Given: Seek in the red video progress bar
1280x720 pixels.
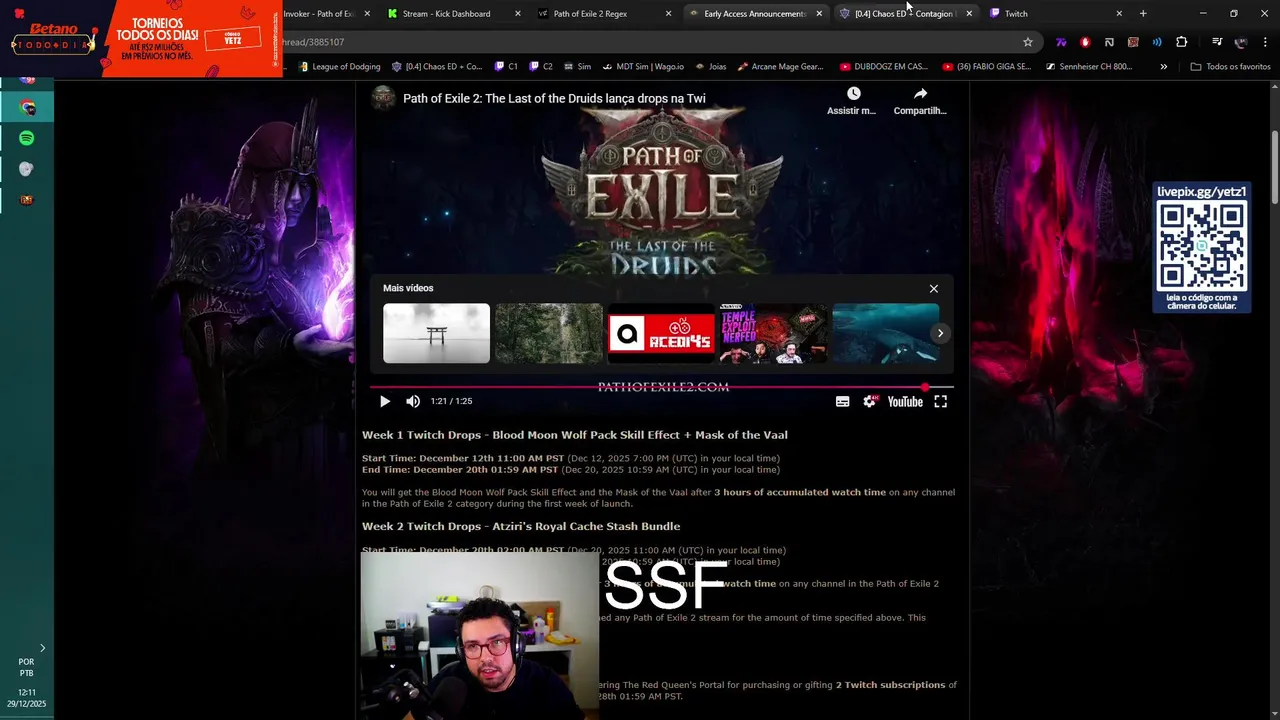Looking at the screenshot, I should (661, 387).
